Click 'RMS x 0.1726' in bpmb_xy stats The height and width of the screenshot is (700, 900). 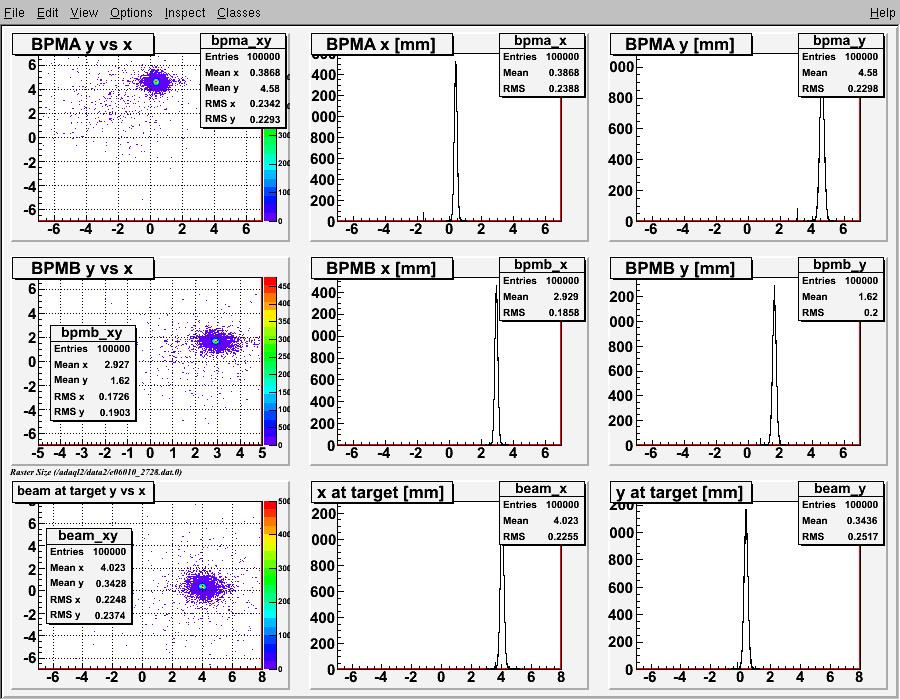coord(92,396)
